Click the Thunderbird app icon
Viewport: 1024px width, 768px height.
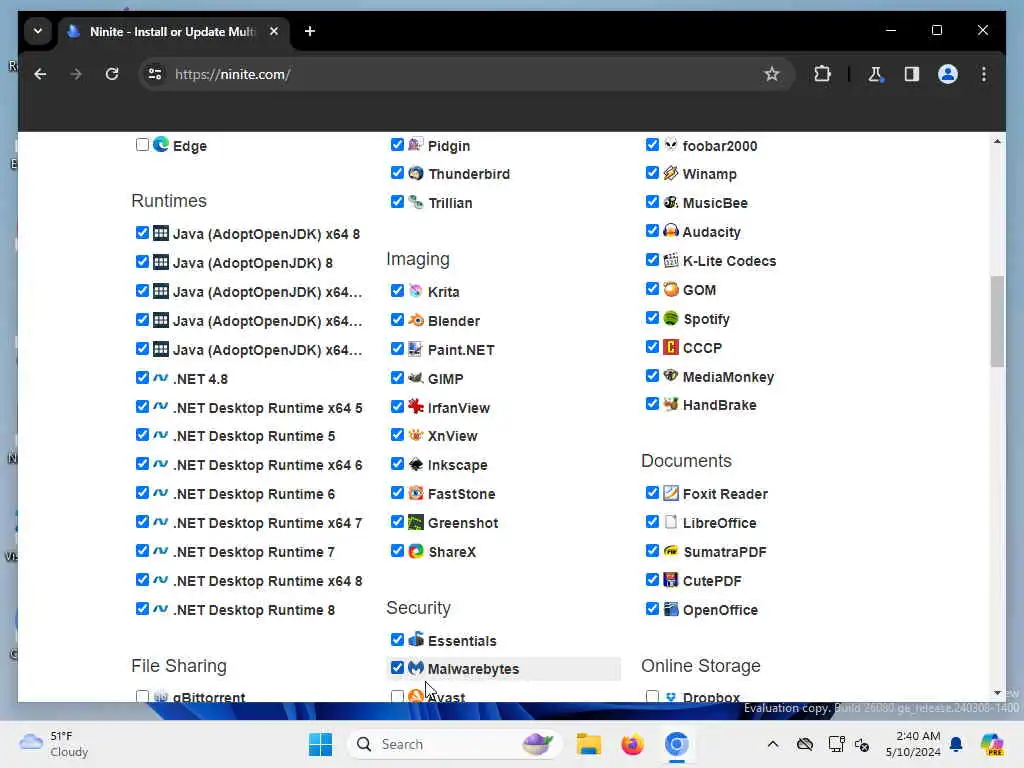pos(416,173)
